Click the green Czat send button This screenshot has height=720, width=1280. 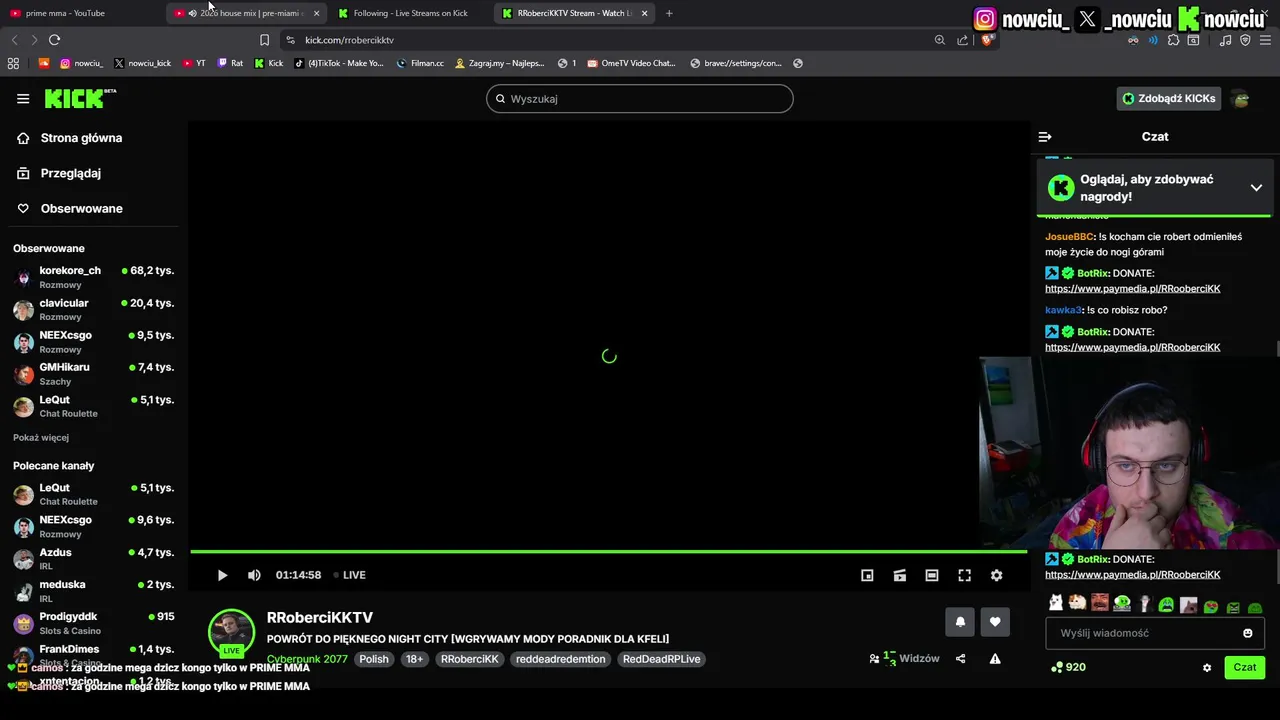pyautogui.click(x=1244, y=667)
